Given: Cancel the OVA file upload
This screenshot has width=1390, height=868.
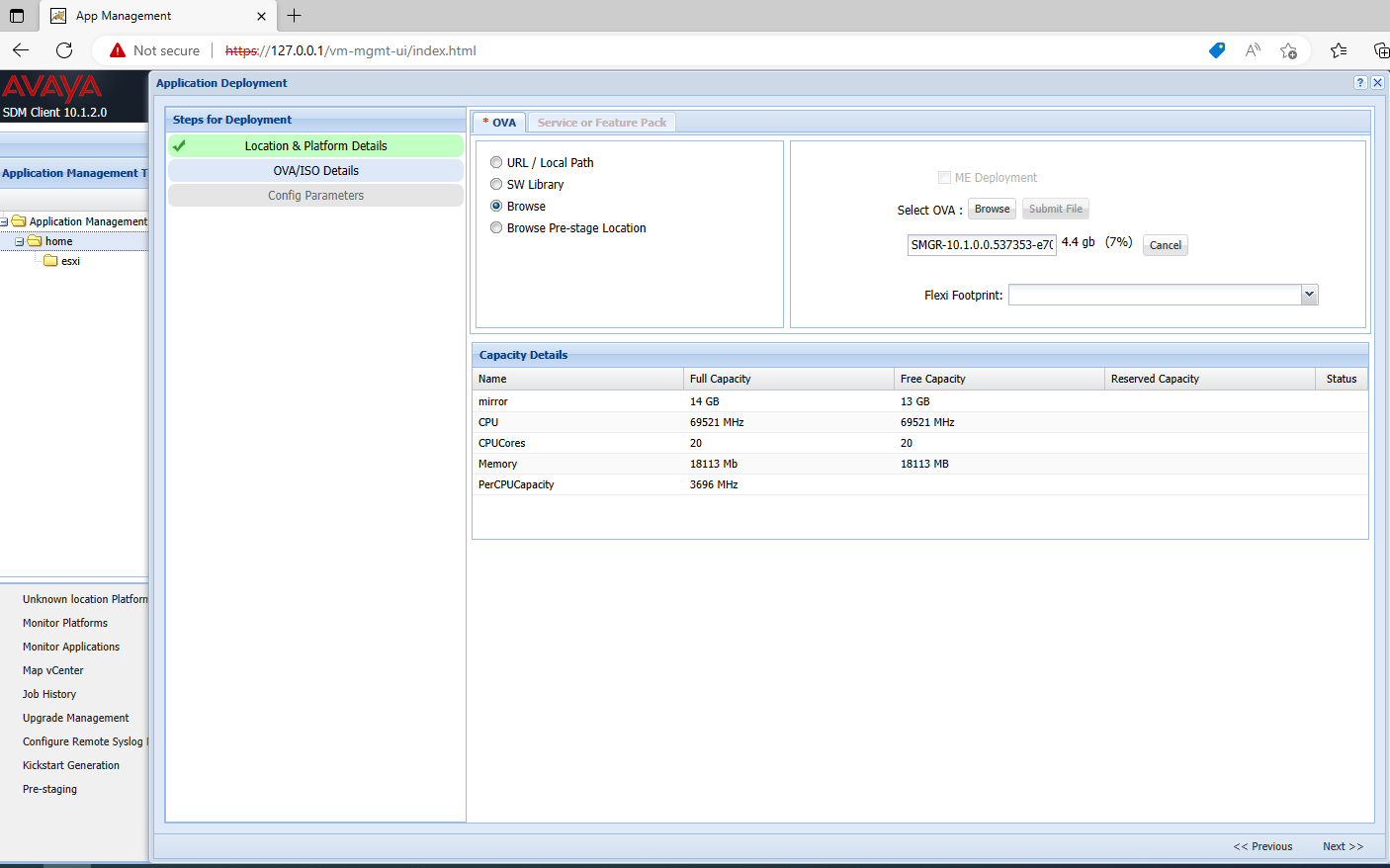Looking at the screenshot, I should [1165, 245].
